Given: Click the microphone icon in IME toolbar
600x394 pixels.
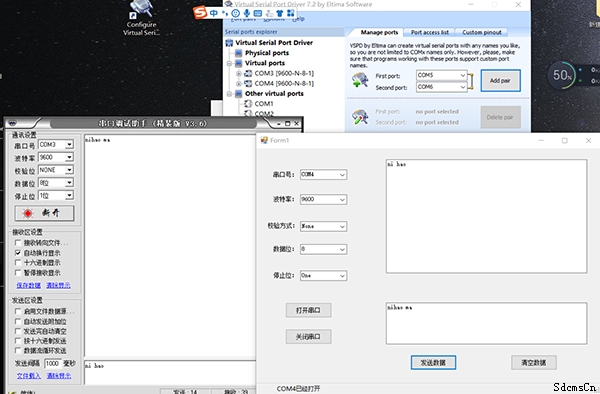Looking at the screenshot, I should (x=246, y=13).
